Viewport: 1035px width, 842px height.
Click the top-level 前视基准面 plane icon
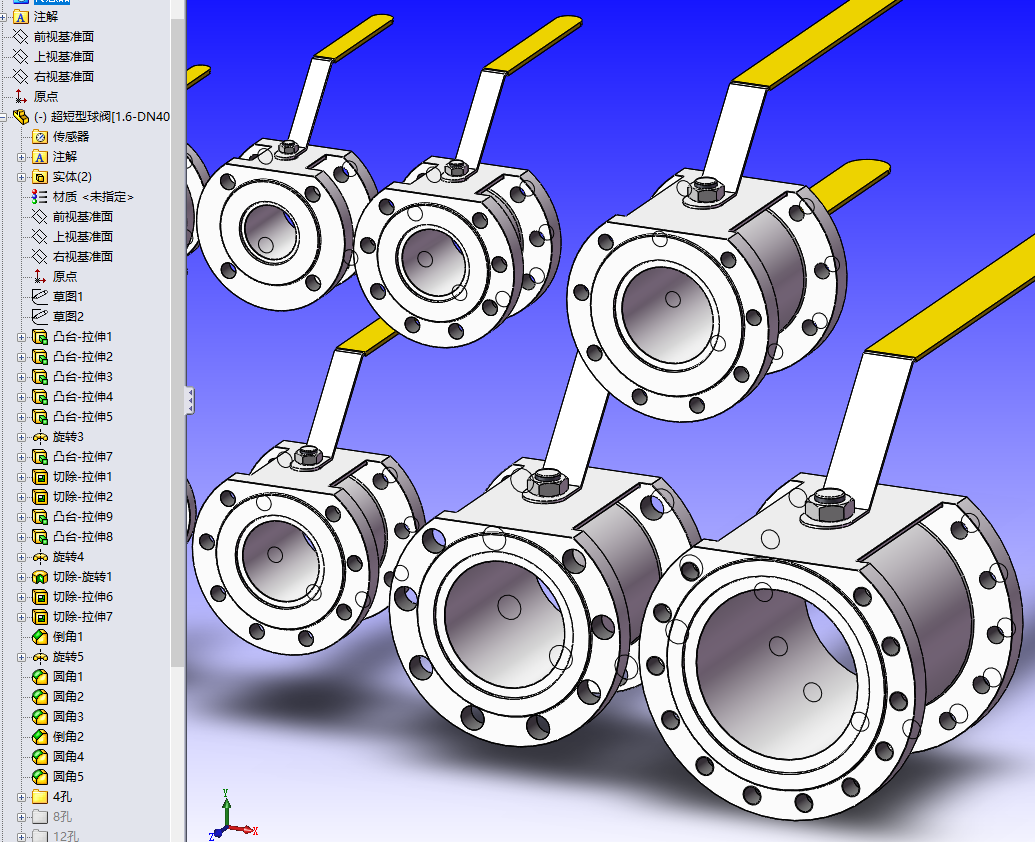(21, 36)
